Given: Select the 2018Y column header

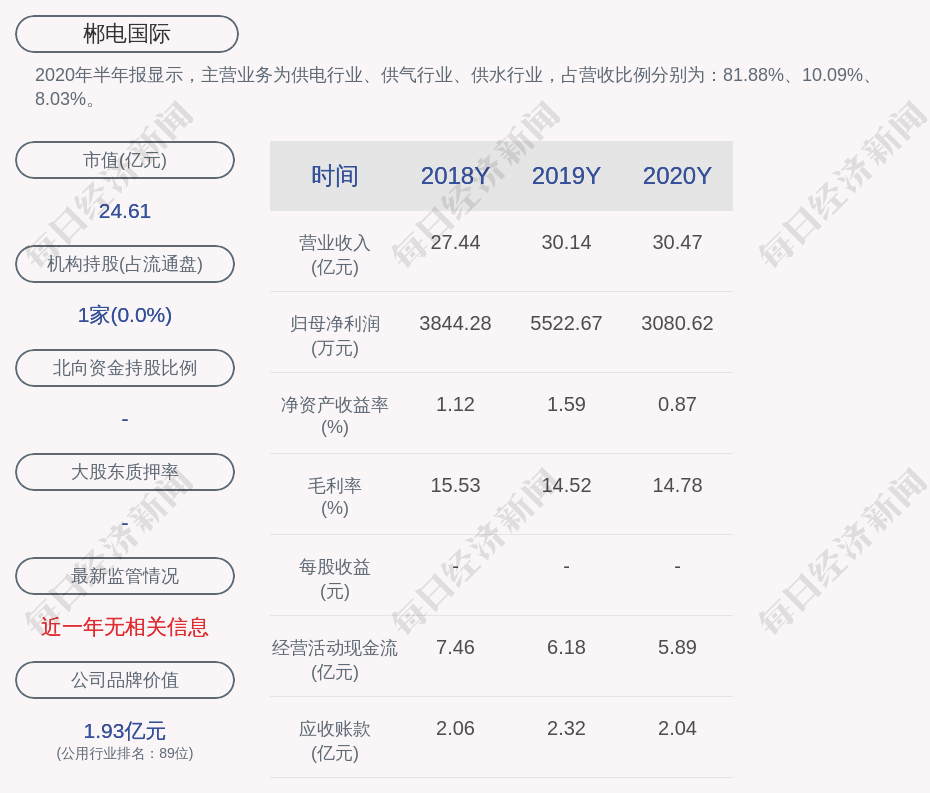Looking at the screenshot, I should [x=455, y=176].
